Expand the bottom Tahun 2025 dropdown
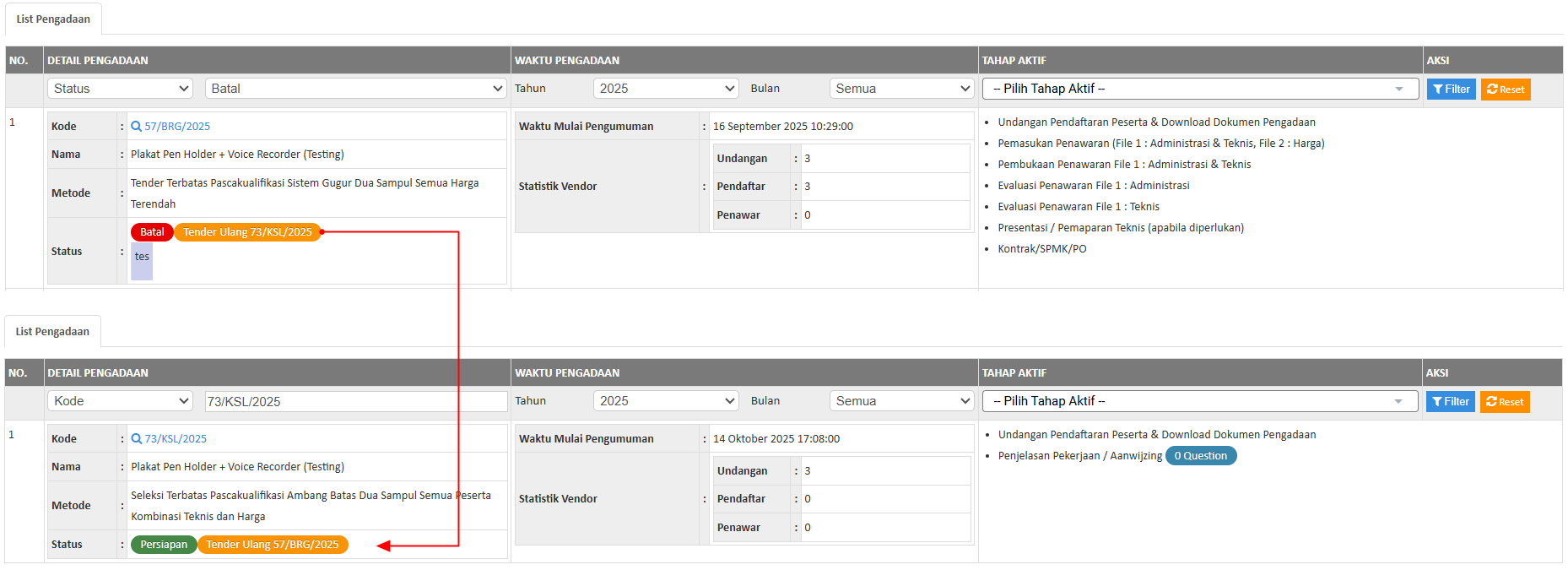This screenshot has height=570, width=1568. coord(666,401)
